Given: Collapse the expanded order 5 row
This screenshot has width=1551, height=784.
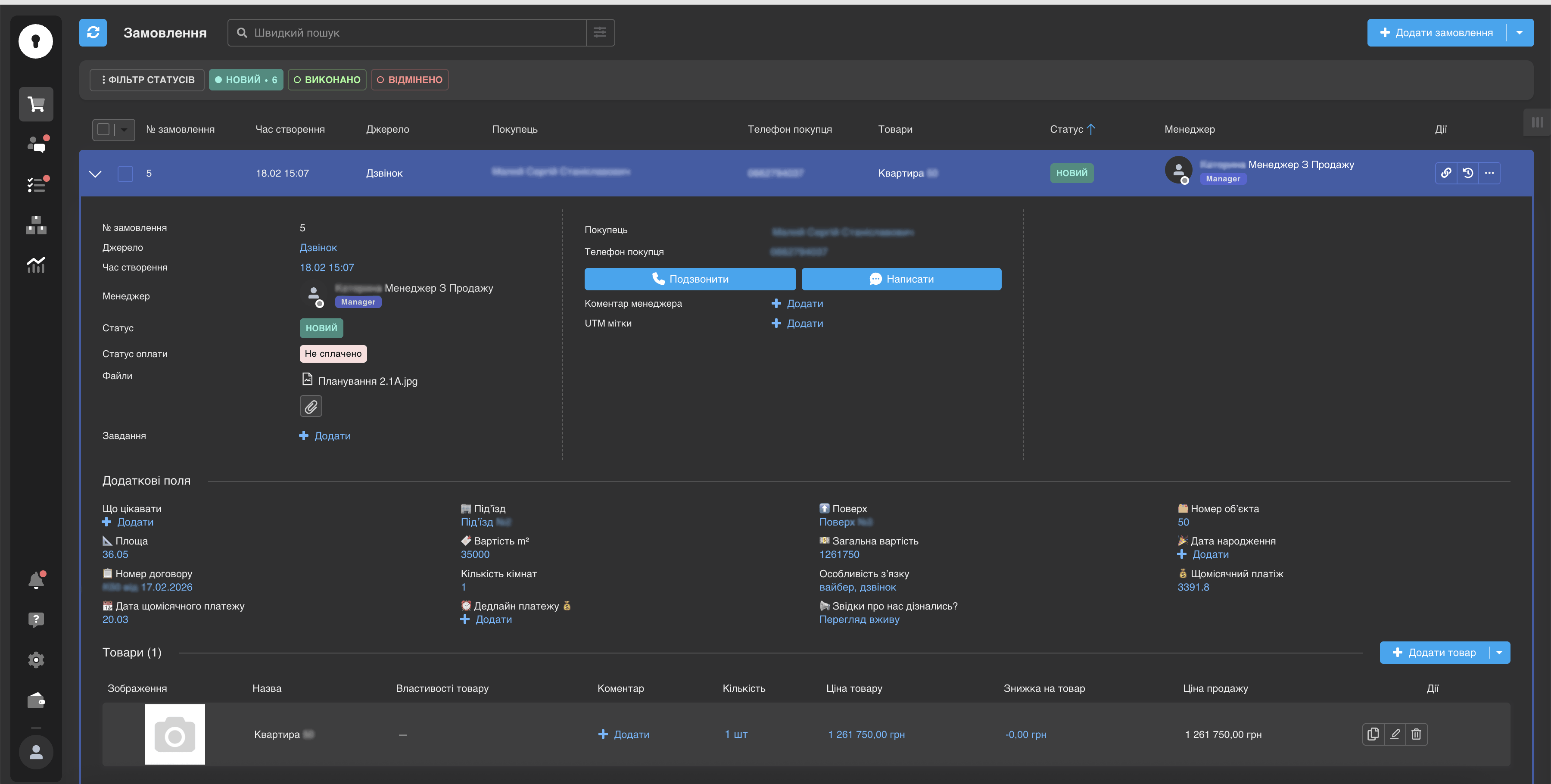Looking at the screenshot, I should (95, 174).
